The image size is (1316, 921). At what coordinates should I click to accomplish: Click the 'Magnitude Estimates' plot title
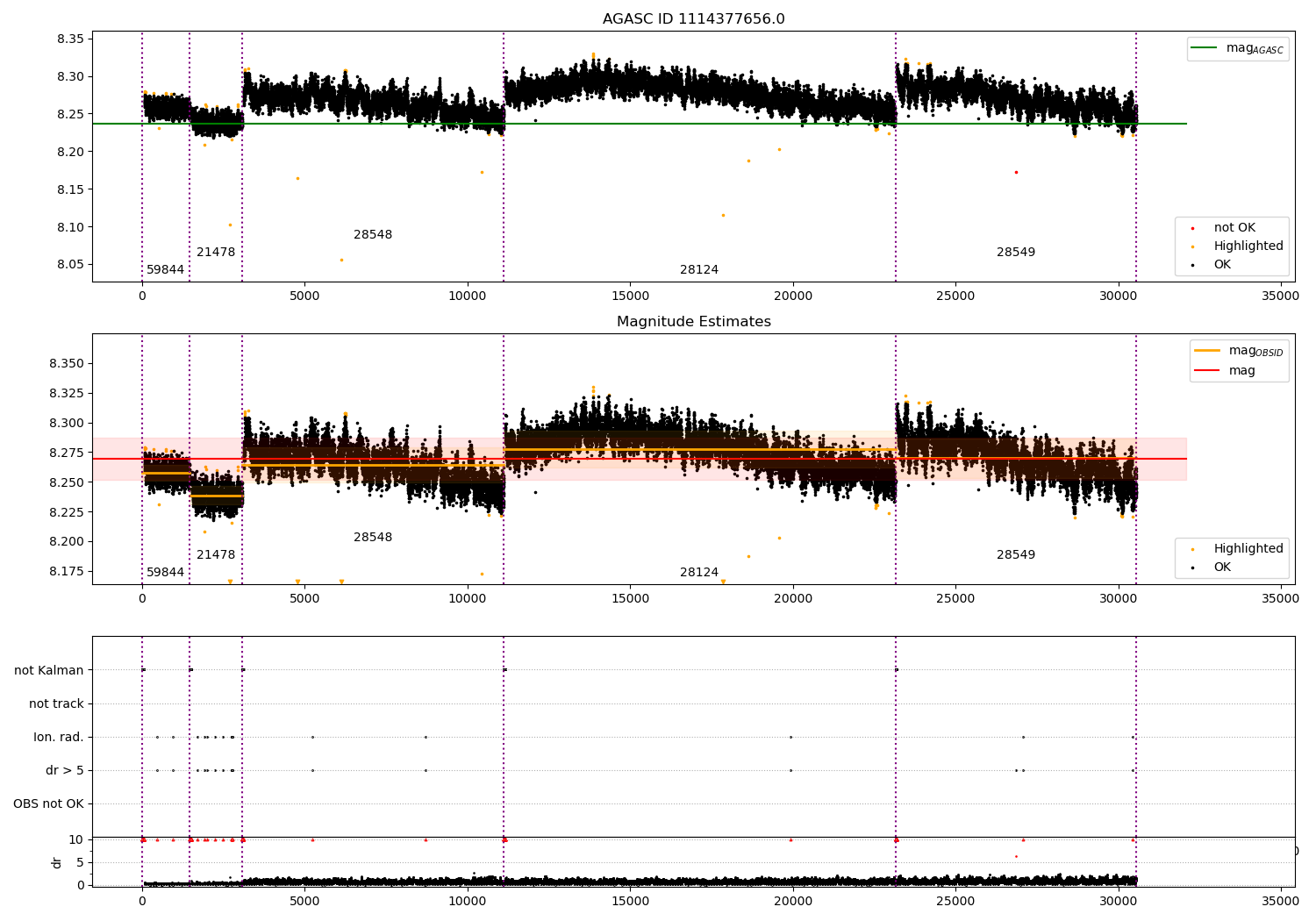(x=693, y=322)
